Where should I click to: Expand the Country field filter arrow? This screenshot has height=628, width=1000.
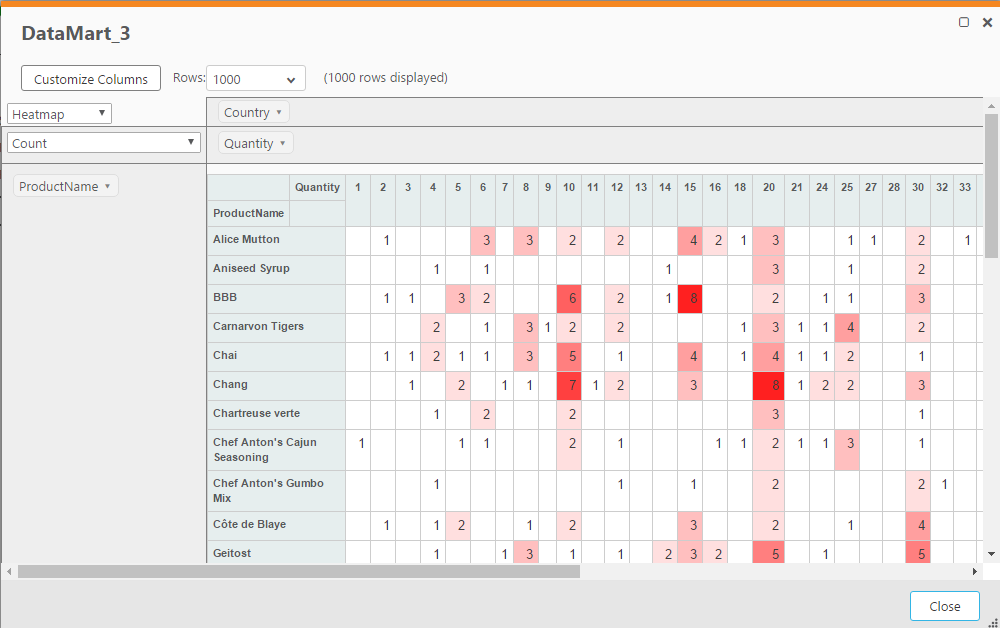click(x=279, y=112)
